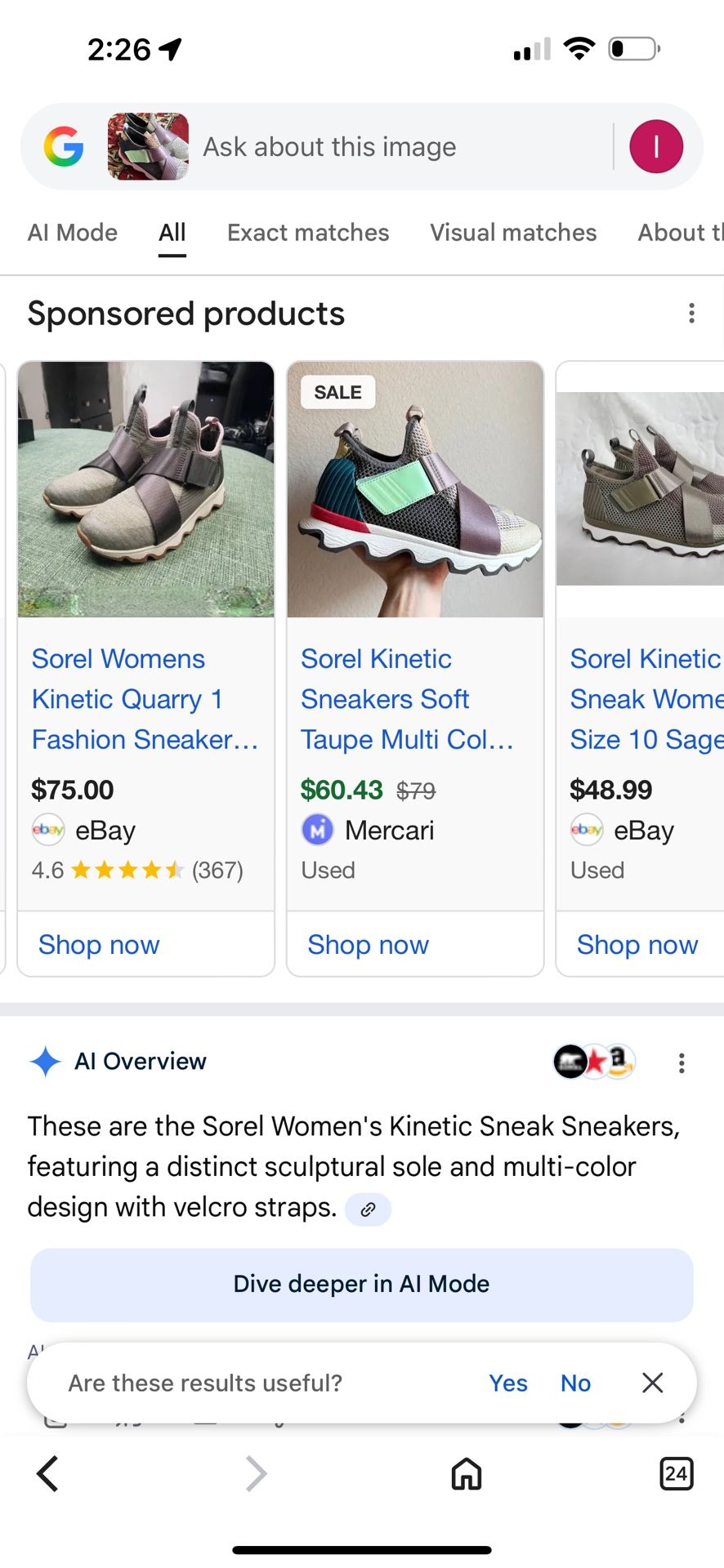This screenshot has width=724, height=1568.
Task: Tap the browser home icon
Action: [467, 1474]
